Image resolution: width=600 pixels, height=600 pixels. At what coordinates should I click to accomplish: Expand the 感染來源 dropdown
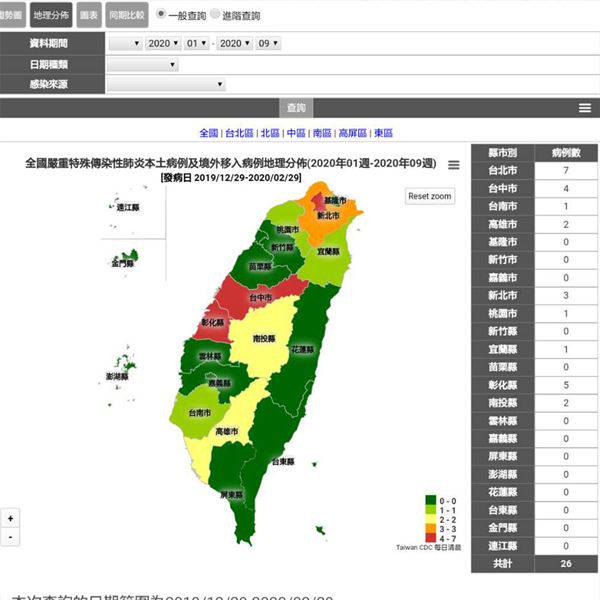click(x=166, y=84)
